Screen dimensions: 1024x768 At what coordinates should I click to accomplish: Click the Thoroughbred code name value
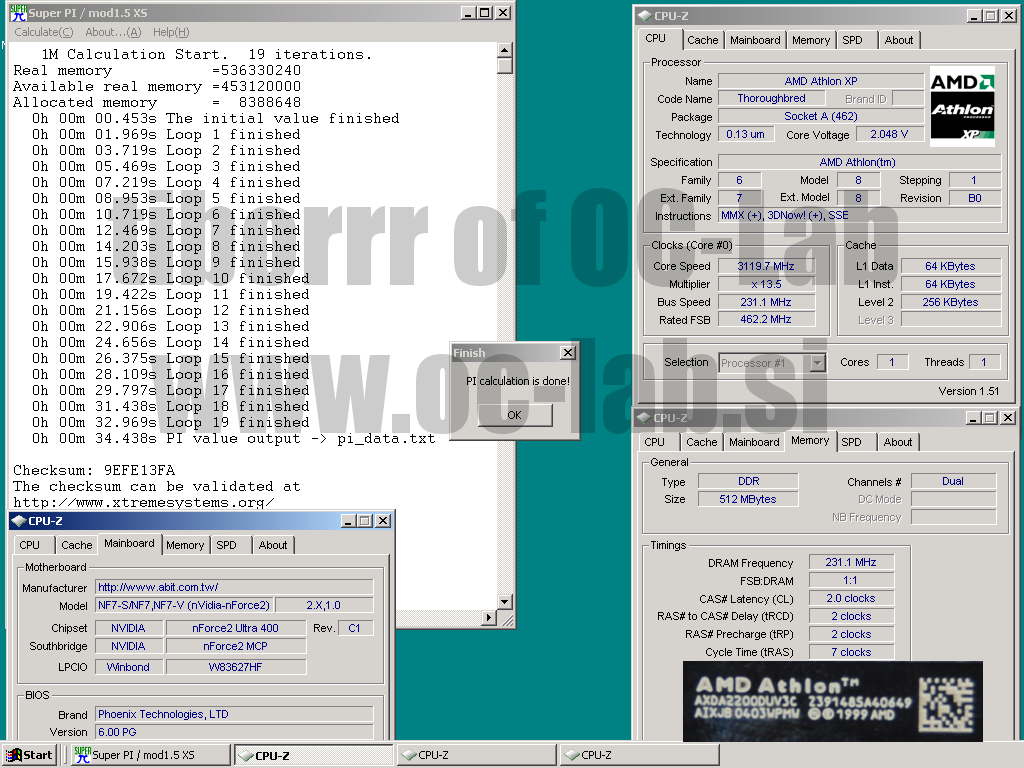(771, 98)
